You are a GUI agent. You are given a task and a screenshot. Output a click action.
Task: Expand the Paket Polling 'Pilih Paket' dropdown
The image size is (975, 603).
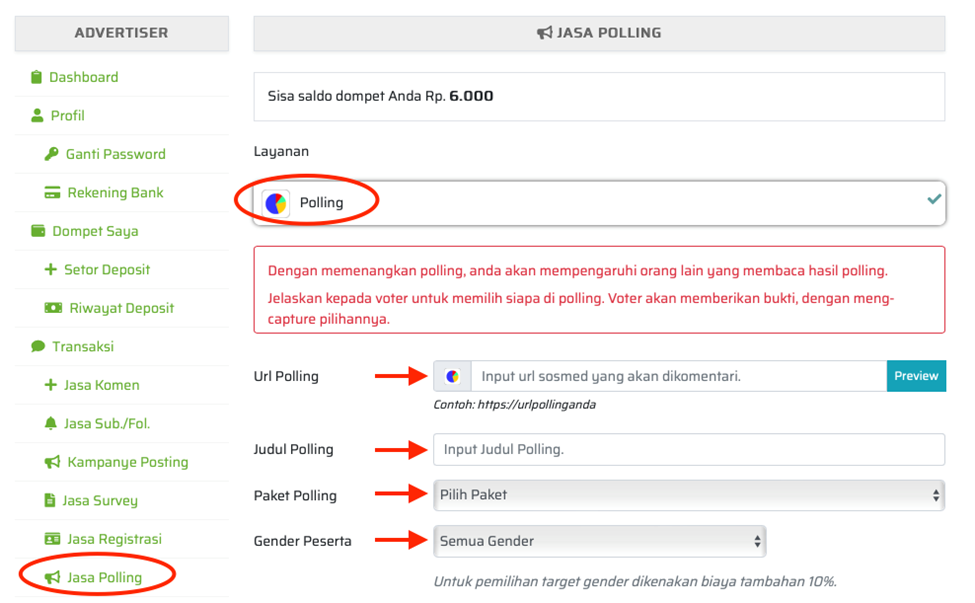(689, 494)
